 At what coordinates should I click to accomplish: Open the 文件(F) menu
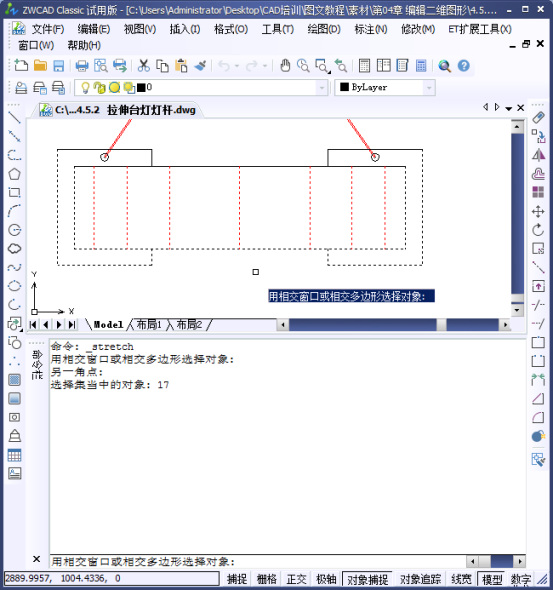pyautogui.click(x=47, y=29)
